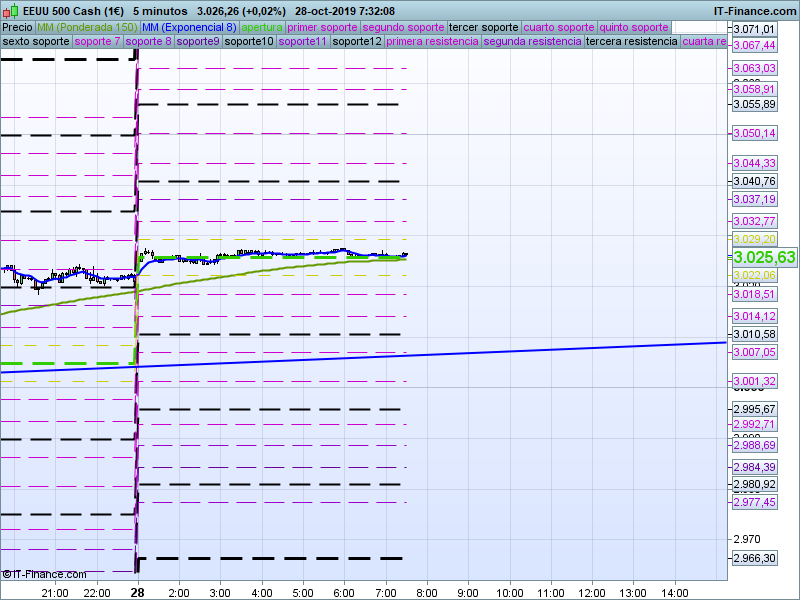Click the 28 date marker on time axis
Viewport: 800px width, 600px height.
tap(138, 592)
